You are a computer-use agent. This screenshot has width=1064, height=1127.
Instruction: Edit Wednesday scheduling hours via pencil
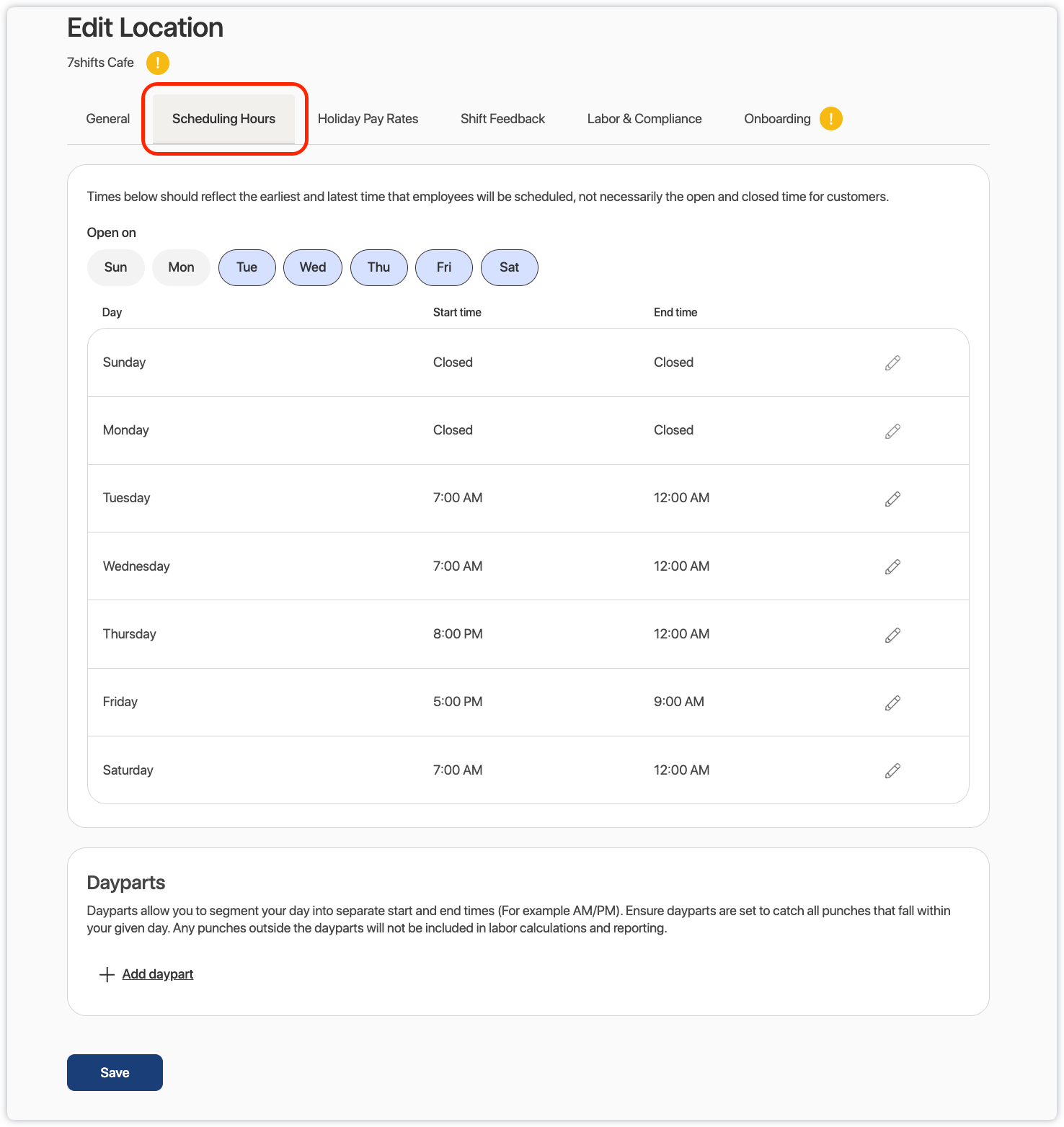point(892,567)
